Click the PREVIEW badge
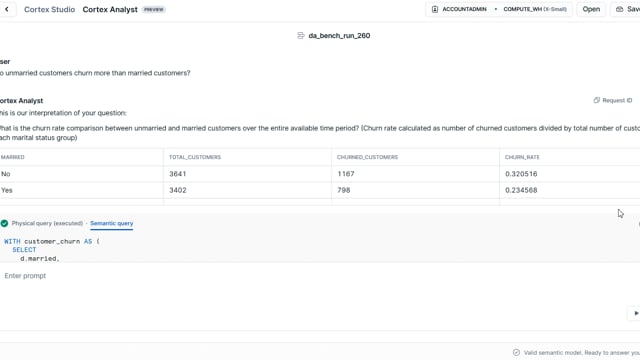The width and height of the screenshot is (640, 360). coord(153,9)
